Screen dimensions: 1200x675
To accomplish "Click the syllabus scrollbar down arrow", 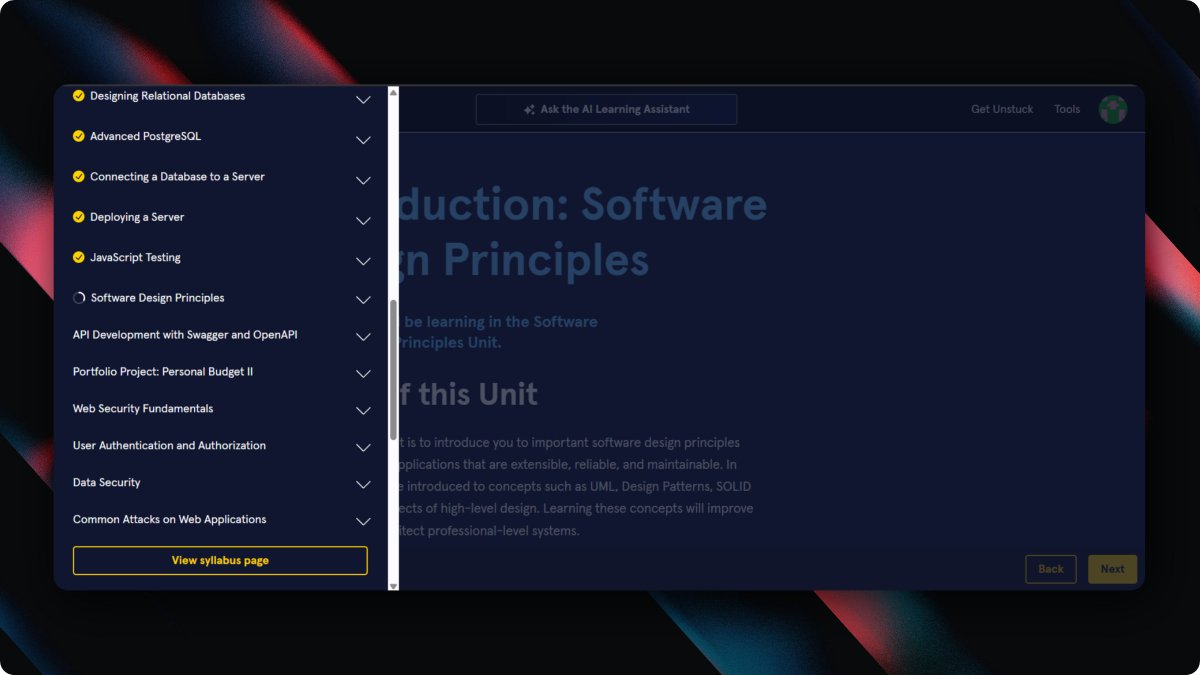I will [393, 585].
